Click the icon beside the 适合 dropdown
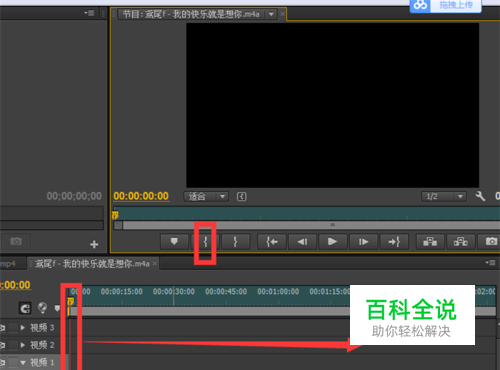500x370 pixels. click(x=241, y=196)
